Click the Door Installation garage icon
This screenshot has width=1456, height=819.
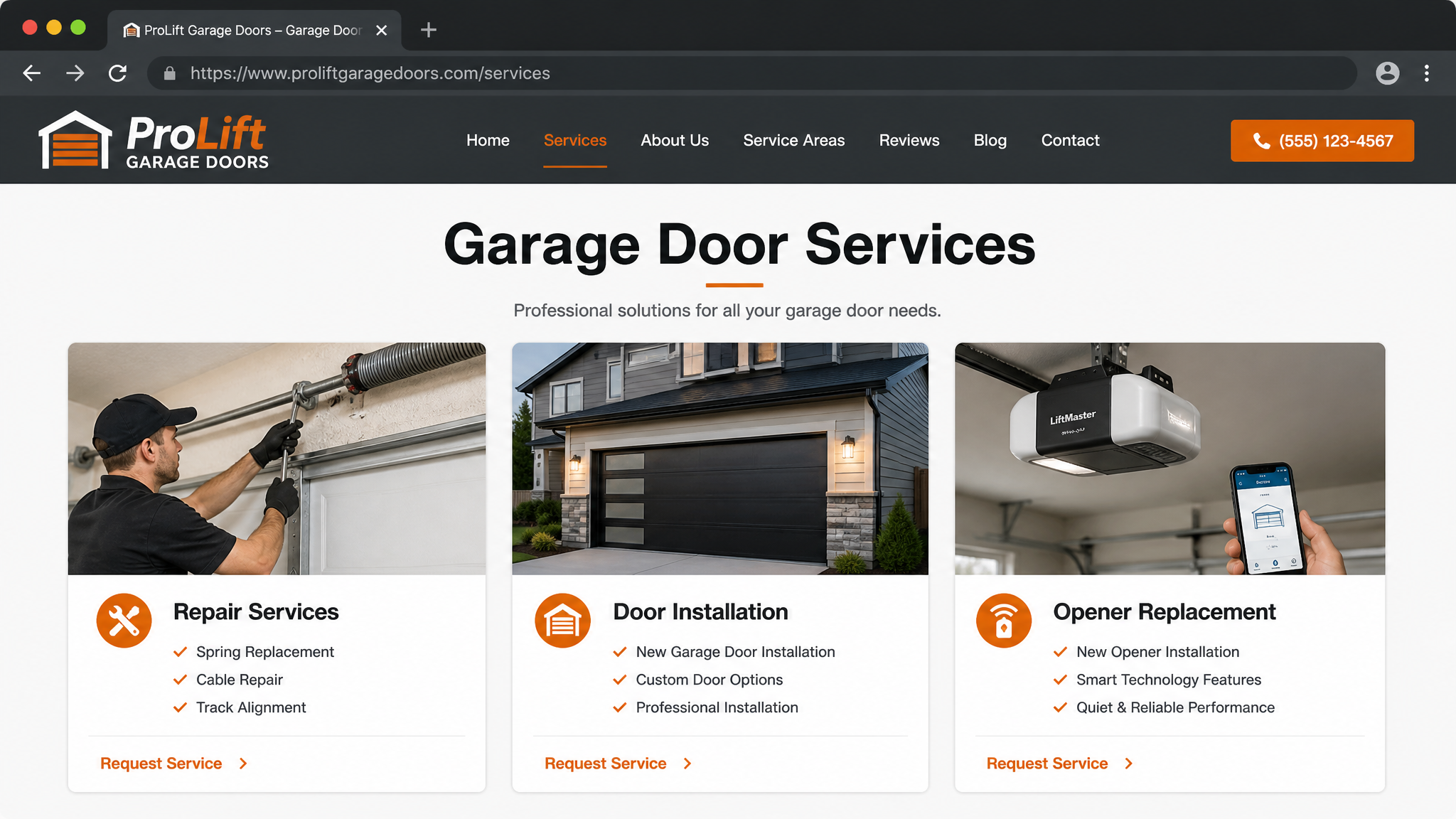click(562, 621)
